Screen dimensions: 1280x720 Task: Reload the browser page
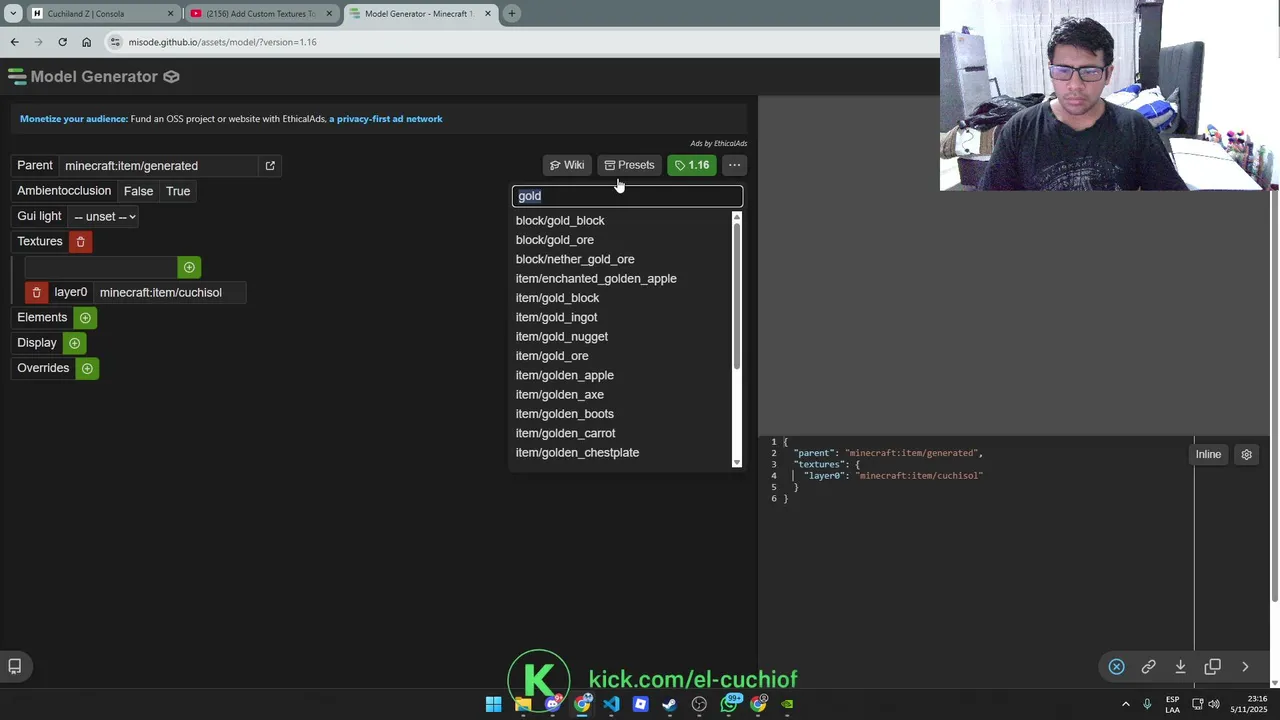pyautogui.click(x=62, y=42)
